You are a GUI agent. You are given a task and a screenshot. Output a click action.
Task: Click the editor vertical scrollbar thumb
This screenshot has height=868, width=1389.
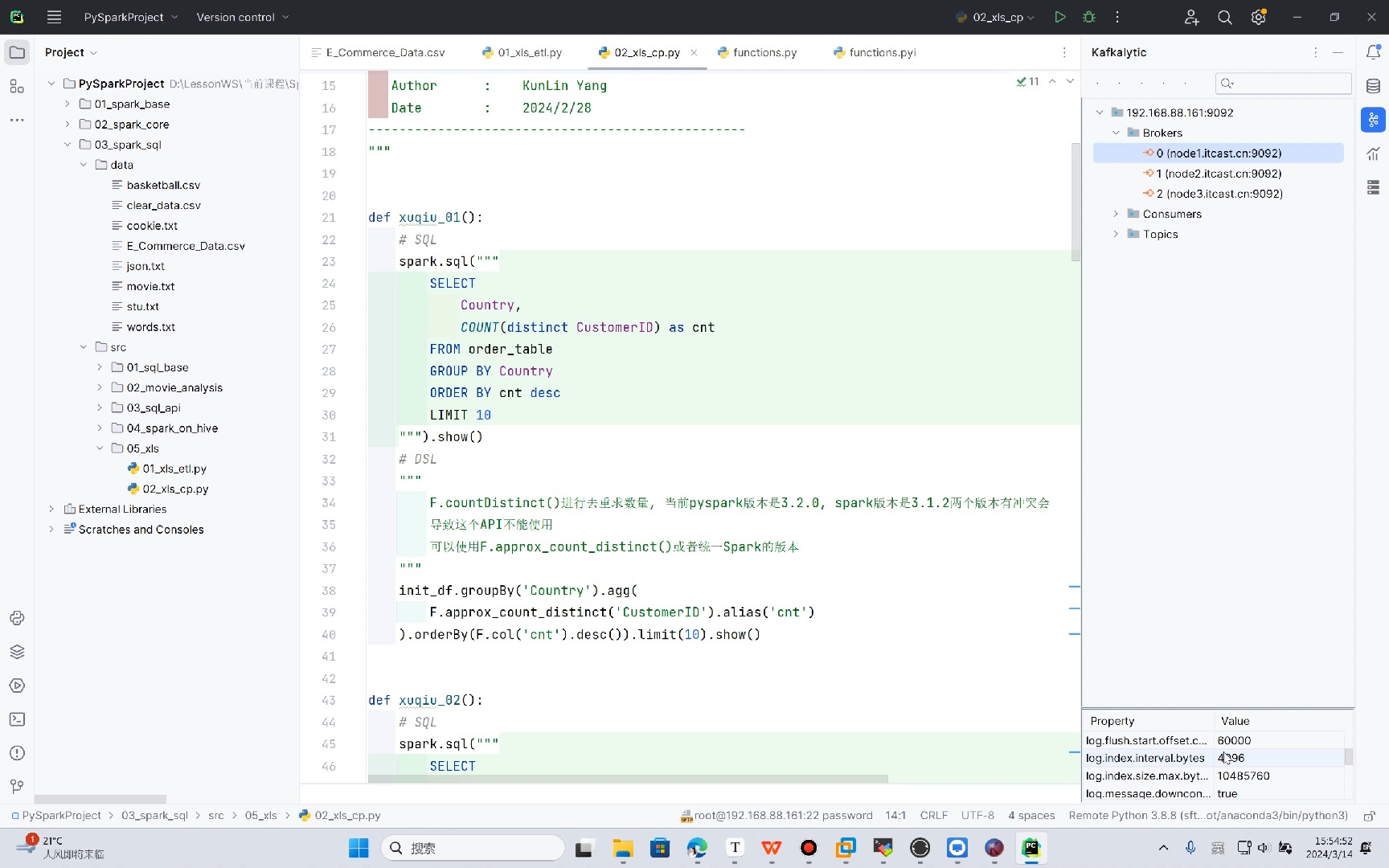click(1076, 202)
